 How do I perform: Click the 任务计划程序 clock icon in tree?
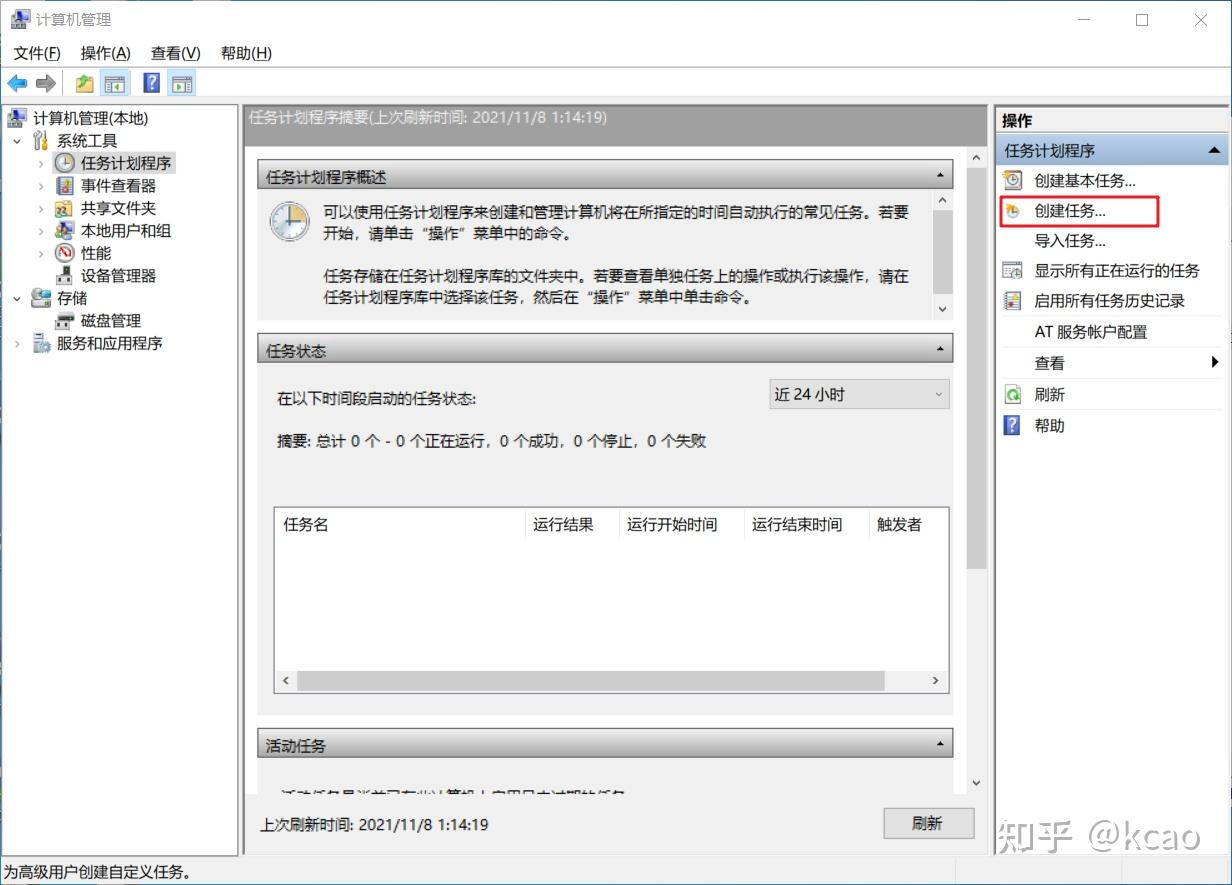64,163
